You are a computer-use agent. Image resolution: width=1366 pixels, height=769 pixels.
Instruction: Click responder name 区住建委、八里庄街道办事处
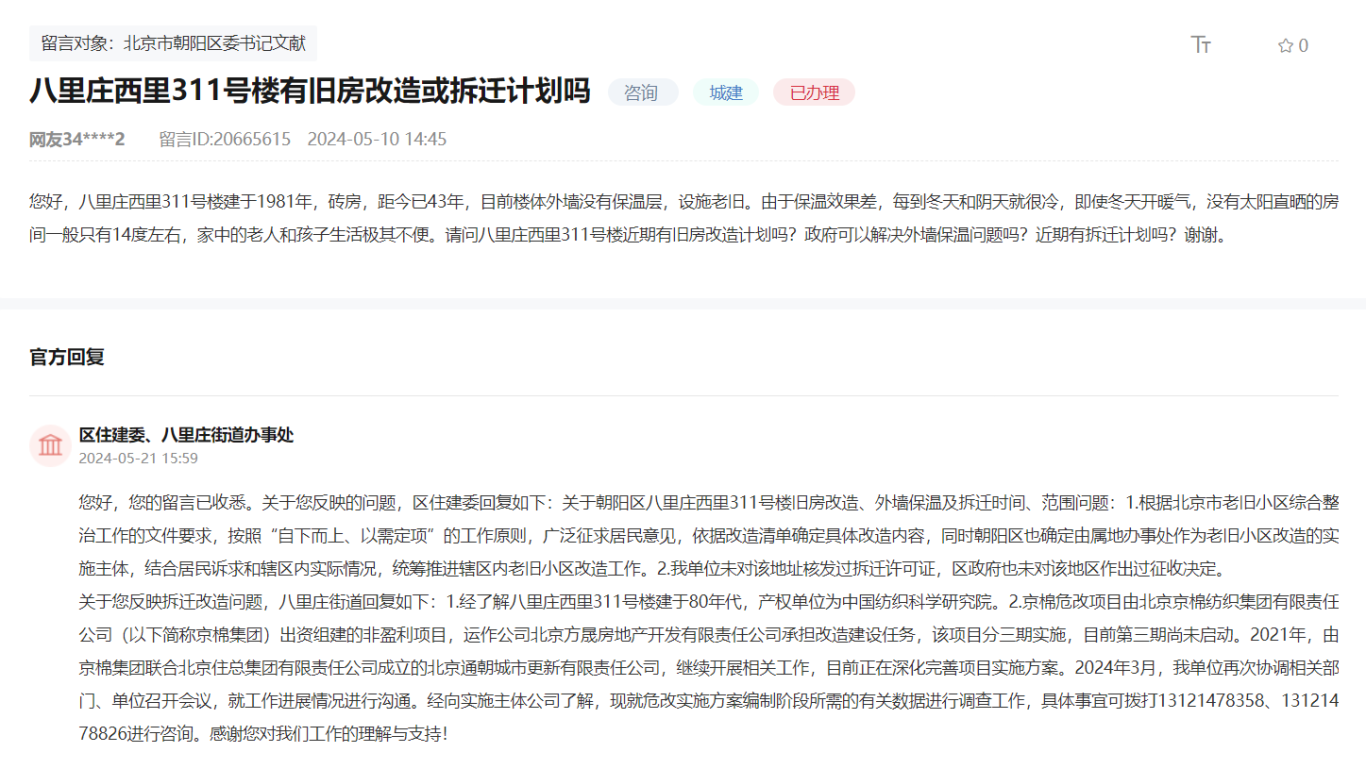coord(186,435)
